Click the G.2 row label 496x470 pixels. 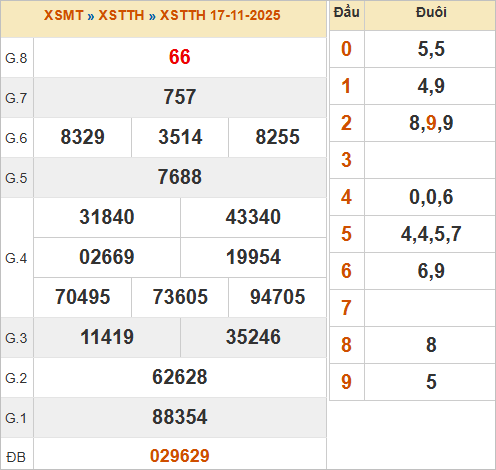point(16,378)
